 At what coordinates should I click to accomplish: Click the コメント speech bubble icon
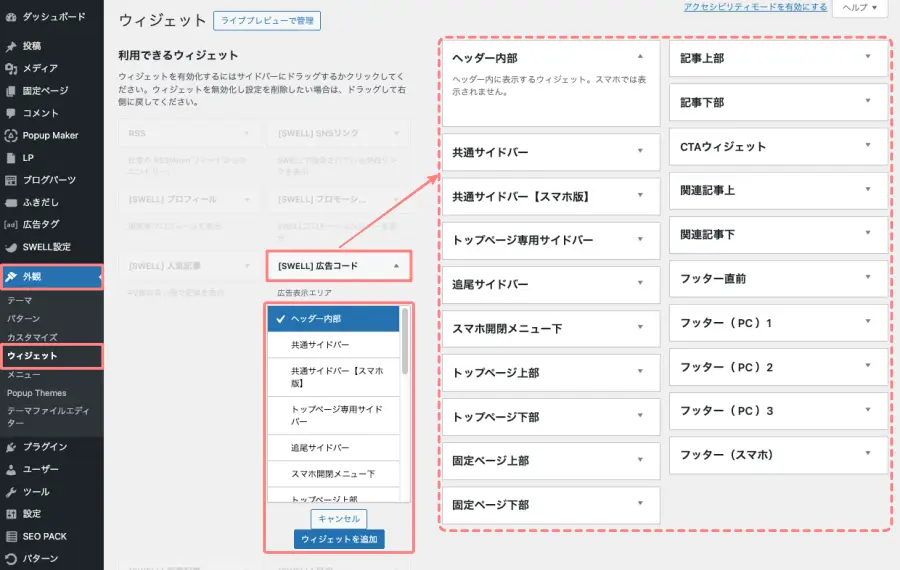pyautogui.click(x=10, y=113)
